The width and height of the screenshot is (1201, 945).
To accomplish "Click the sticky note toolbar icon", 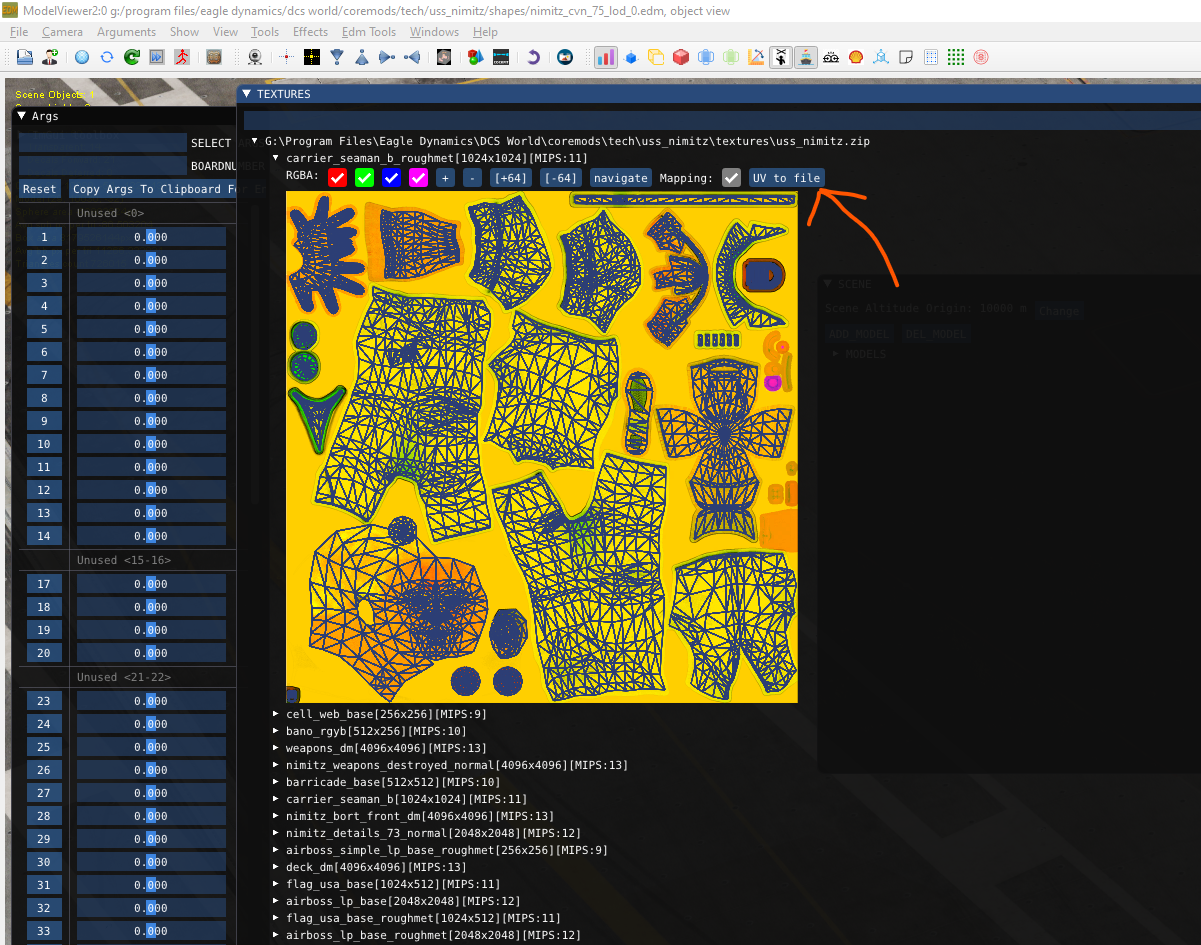I will pyautogui.click(x=906, y=57).
